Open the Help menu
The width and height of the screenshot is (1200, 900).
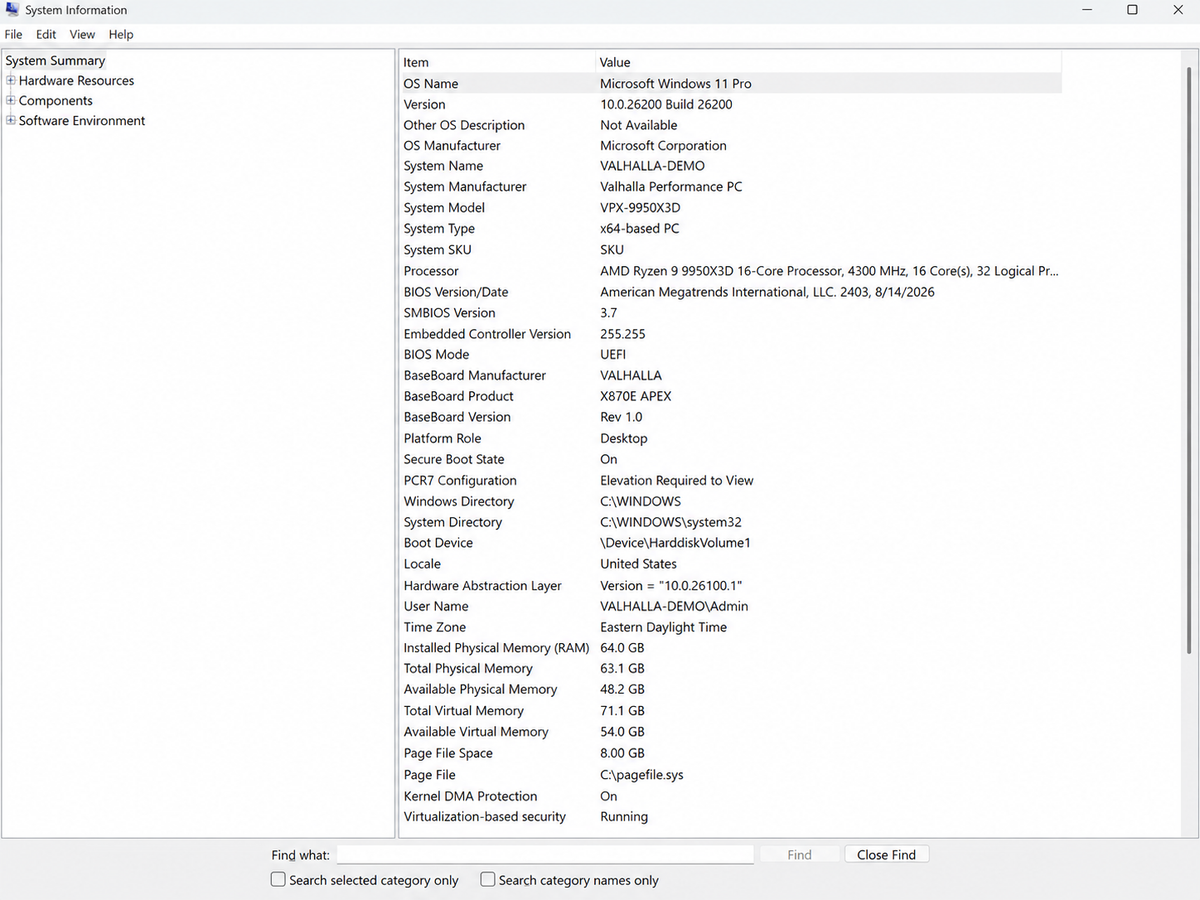(x=121, y=34)
